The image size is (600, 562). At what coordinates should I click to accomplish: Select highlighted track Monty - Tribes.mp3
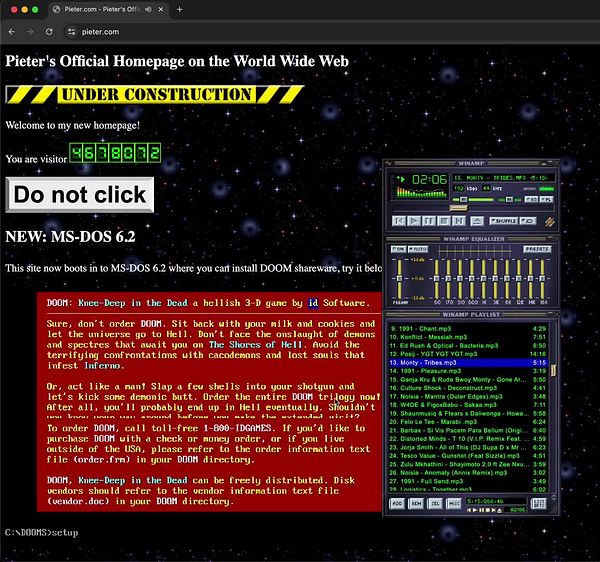468,362
